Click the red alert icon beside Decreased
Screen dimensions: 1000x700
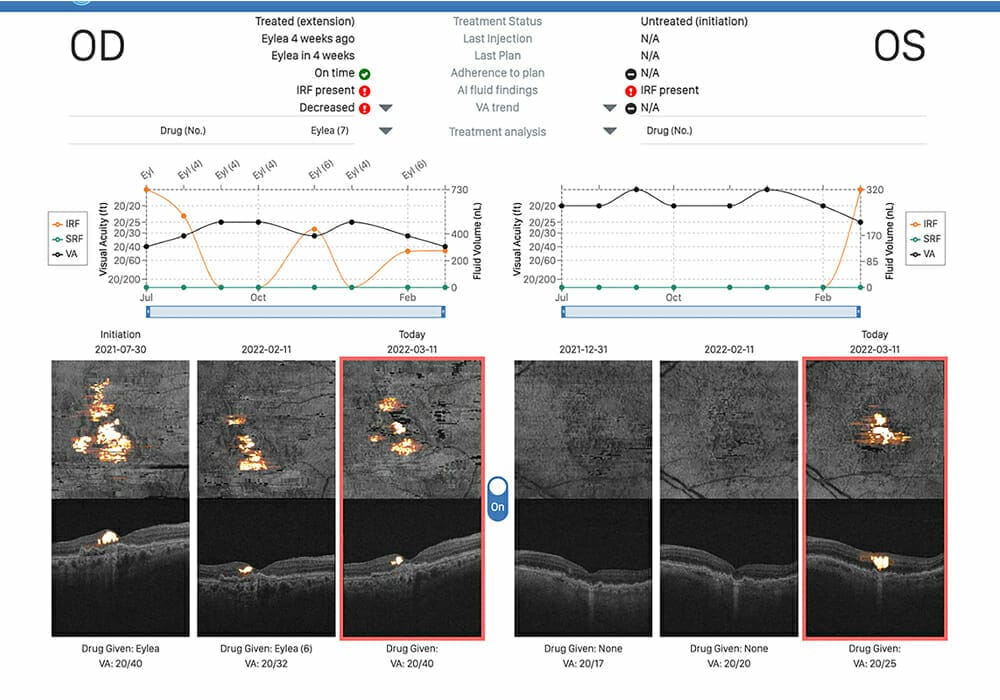tap(365, 108)
